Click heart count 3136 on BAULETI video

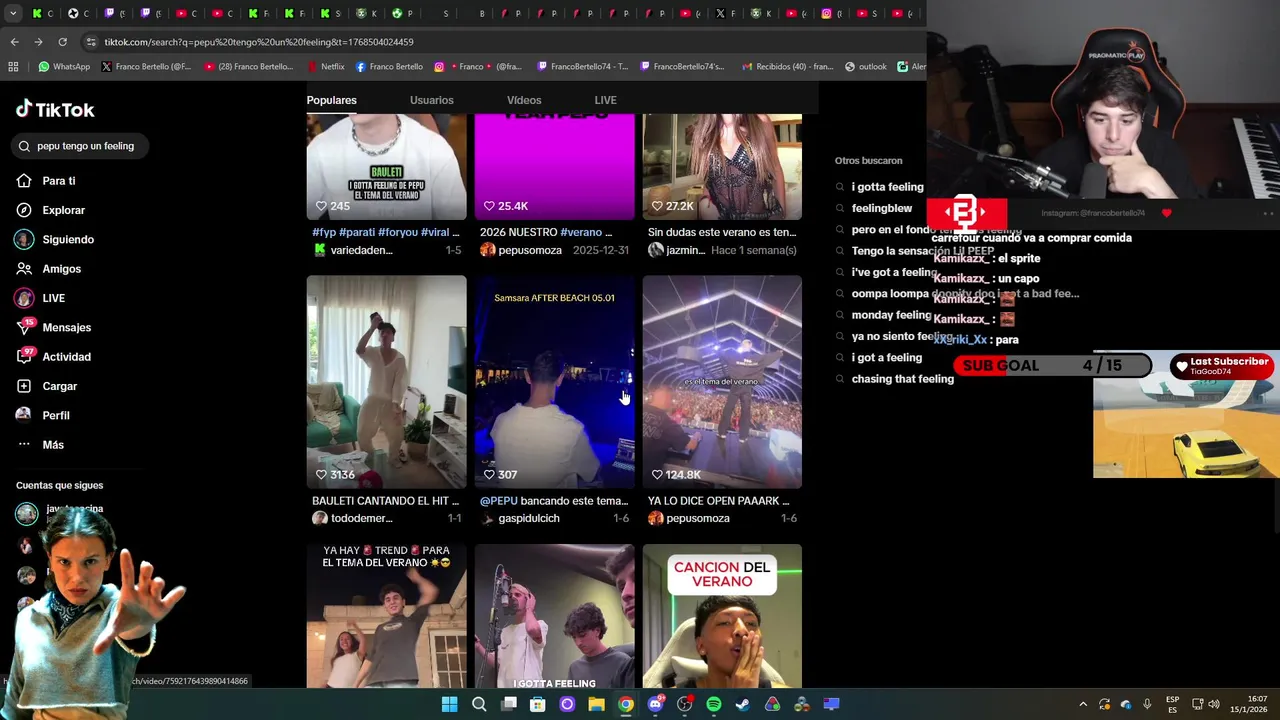tap(335, 474)
